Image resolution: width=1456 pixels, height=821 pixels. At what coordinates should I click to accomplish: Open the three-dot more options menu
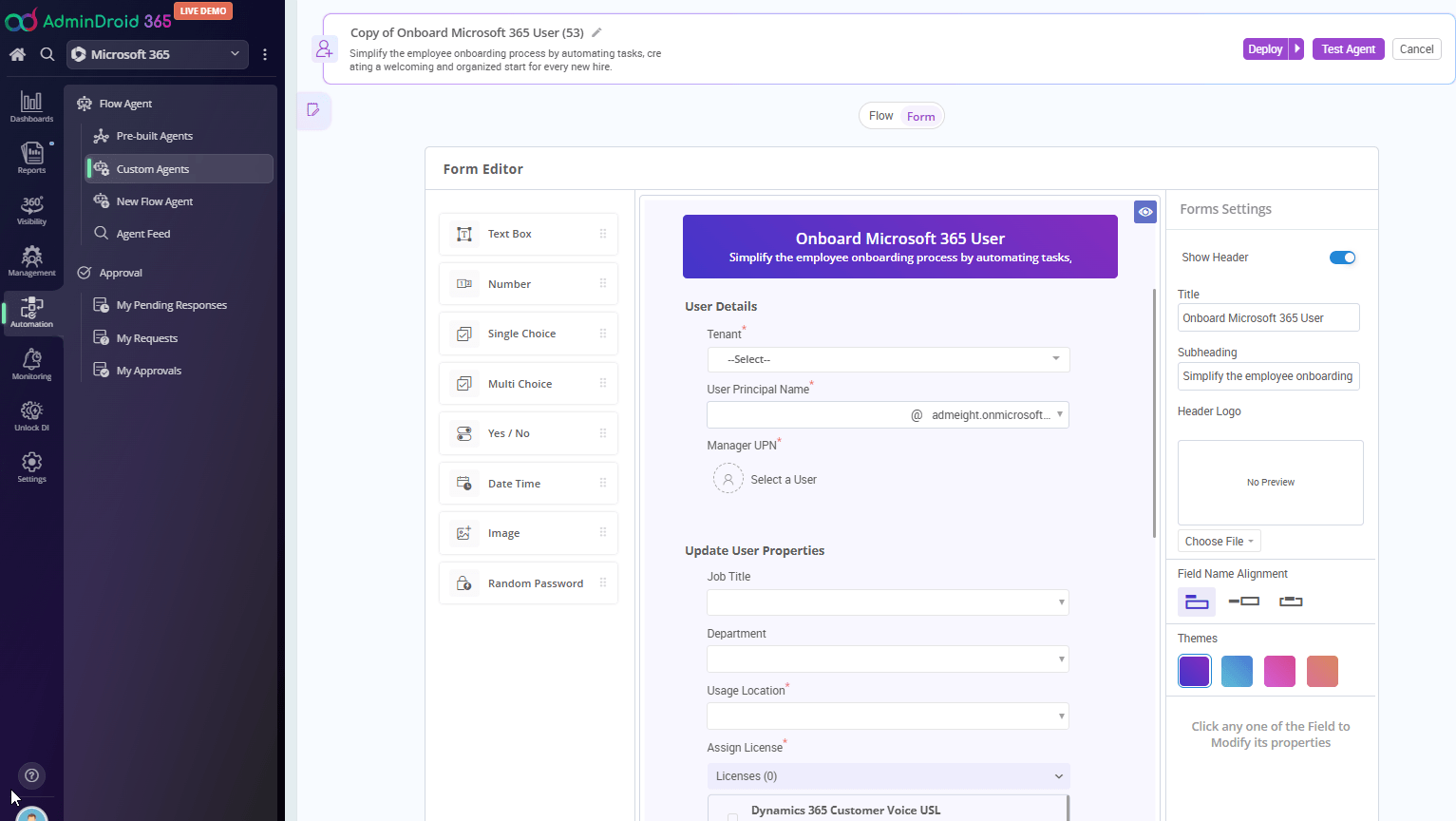[265, 54]
